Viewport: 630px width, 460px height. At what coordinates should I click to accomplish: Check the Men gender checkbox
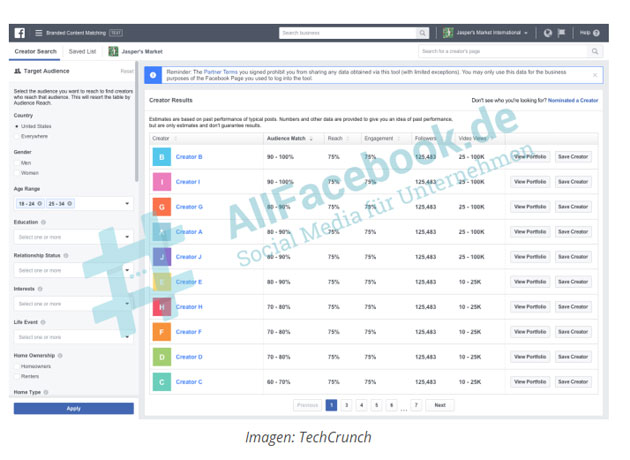[x=17, y=163]
